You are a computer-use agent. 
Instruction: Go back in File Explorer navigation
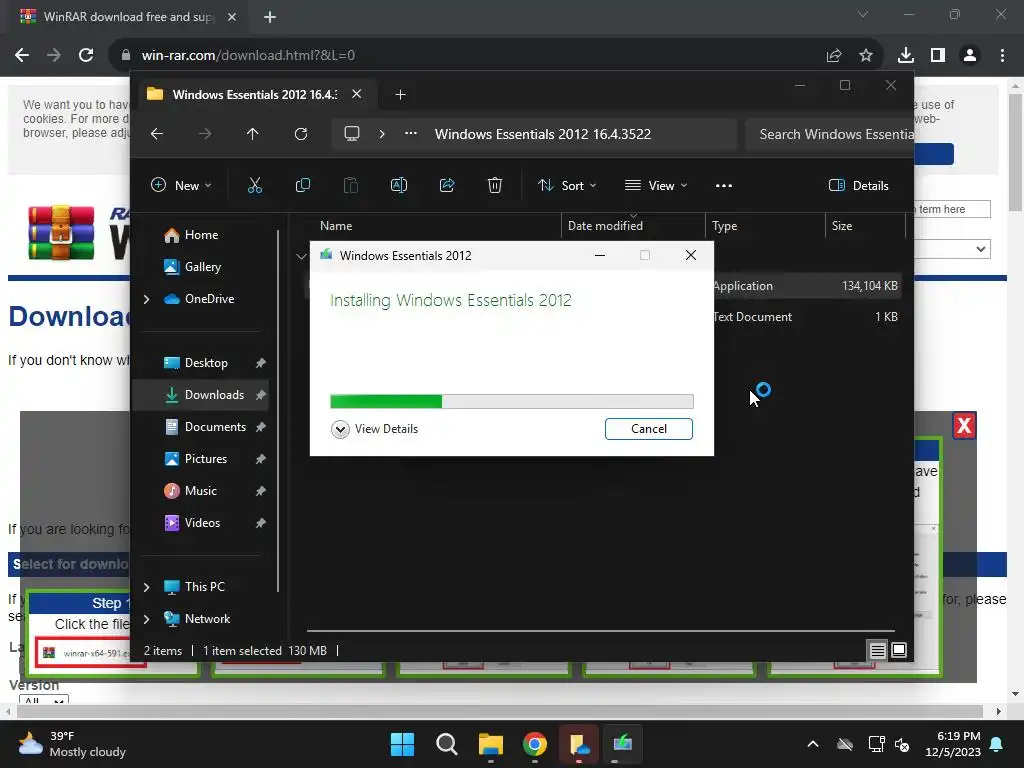point(157,134)
